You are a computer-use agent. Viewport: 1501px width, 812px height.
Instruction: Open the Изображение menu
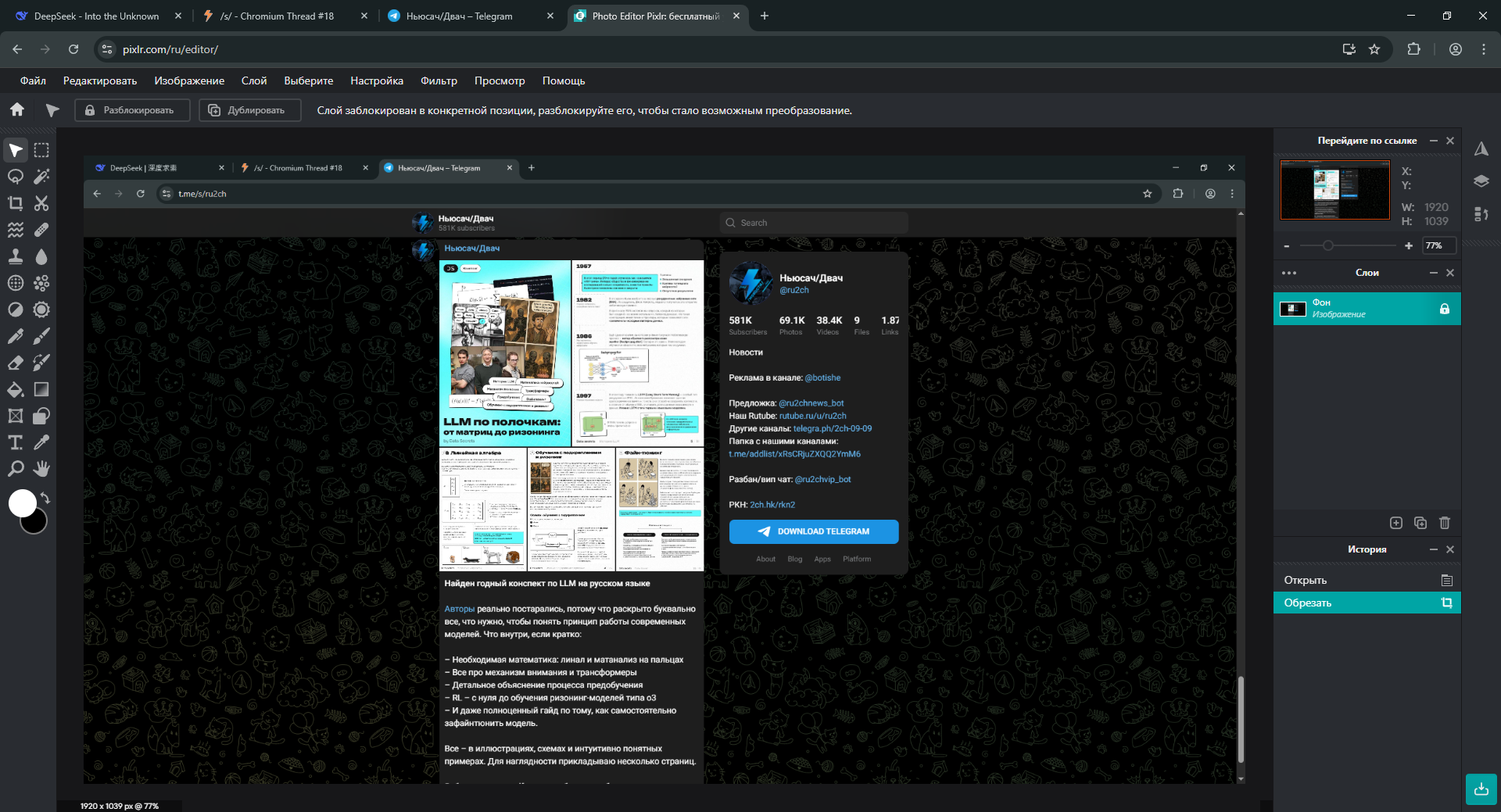pos(189,80)
